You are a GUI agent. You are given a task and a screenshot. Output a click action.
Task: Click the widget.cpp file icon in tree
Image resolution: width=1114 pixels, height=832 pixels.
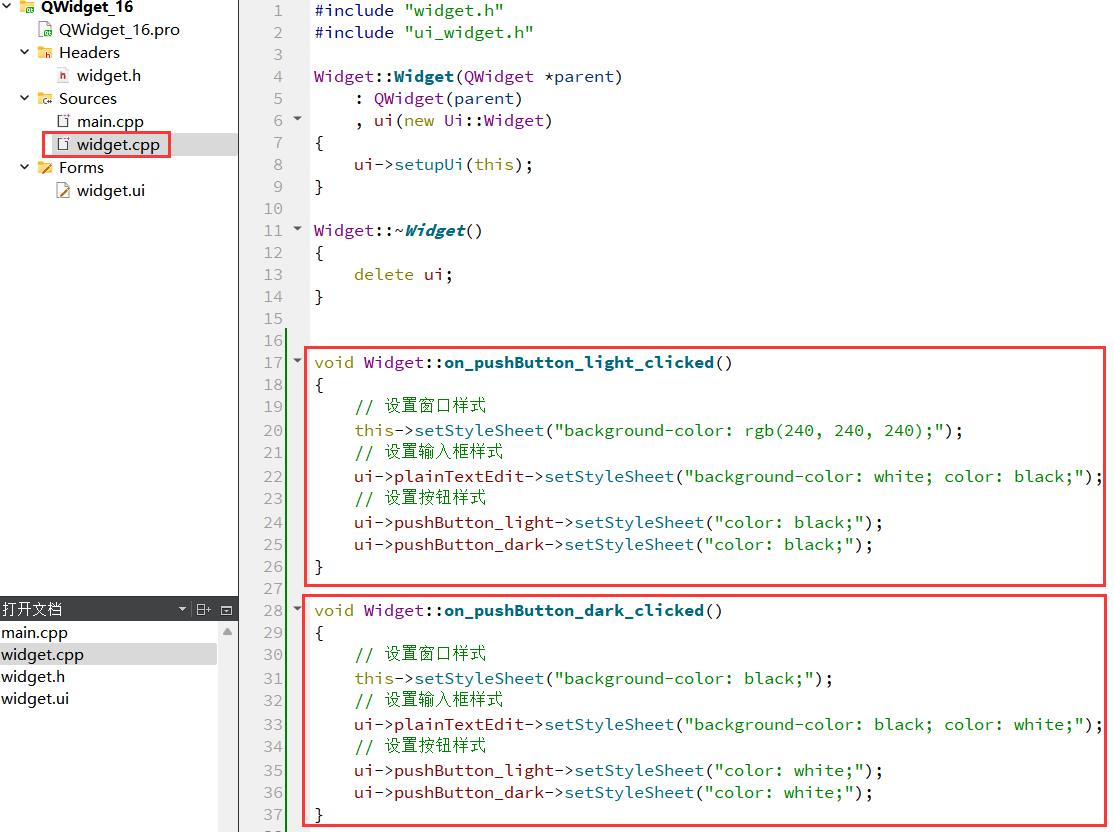pyautogui.click(x=63, y=144)
